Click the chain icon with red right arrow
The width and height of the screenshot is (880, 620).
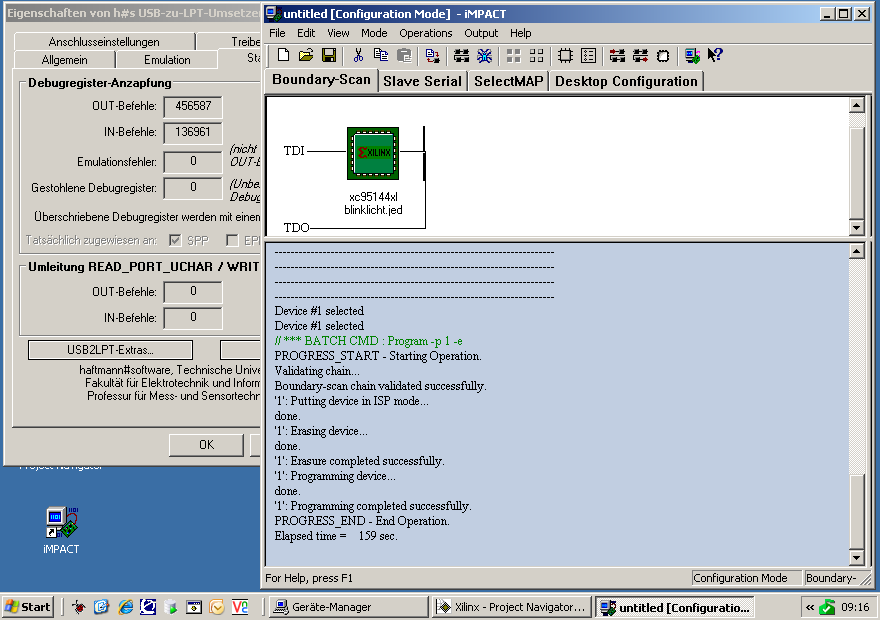pyautogui.click(x=640, y=55)
